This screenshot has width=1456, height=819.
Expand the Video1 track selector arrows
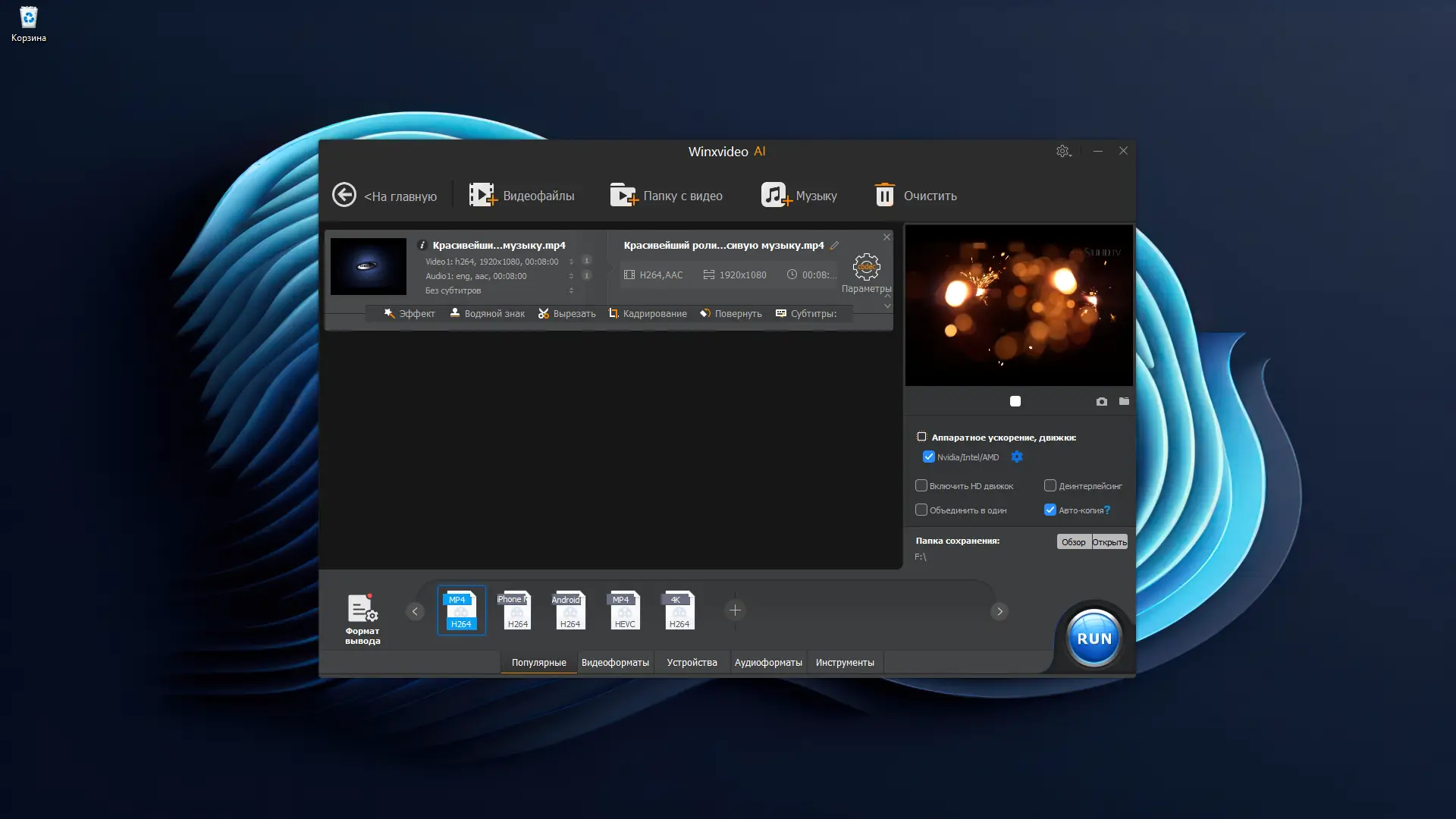pyautogui.click(x=571, y=262)
